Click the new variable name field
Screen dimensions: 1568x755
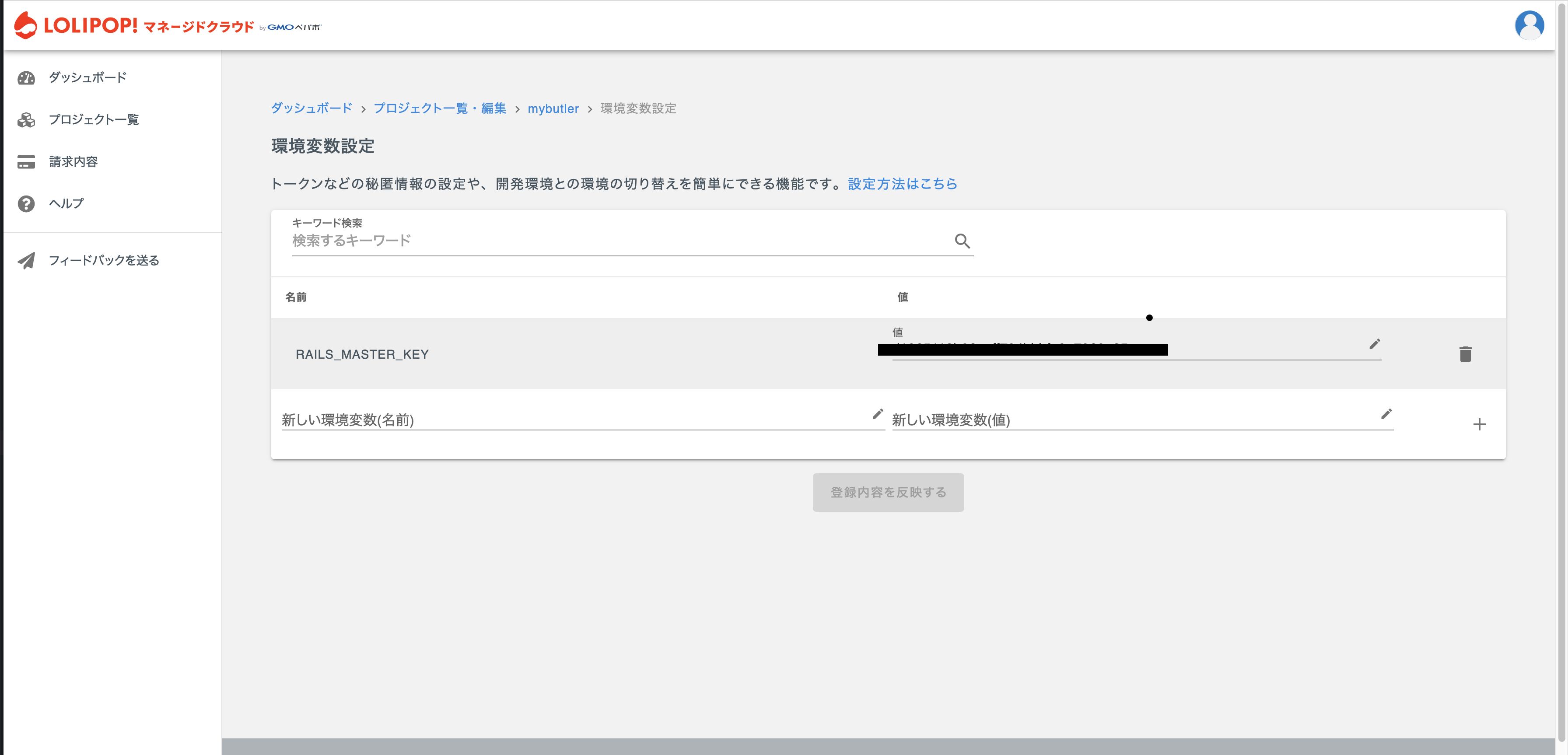(x=572, y=420)
